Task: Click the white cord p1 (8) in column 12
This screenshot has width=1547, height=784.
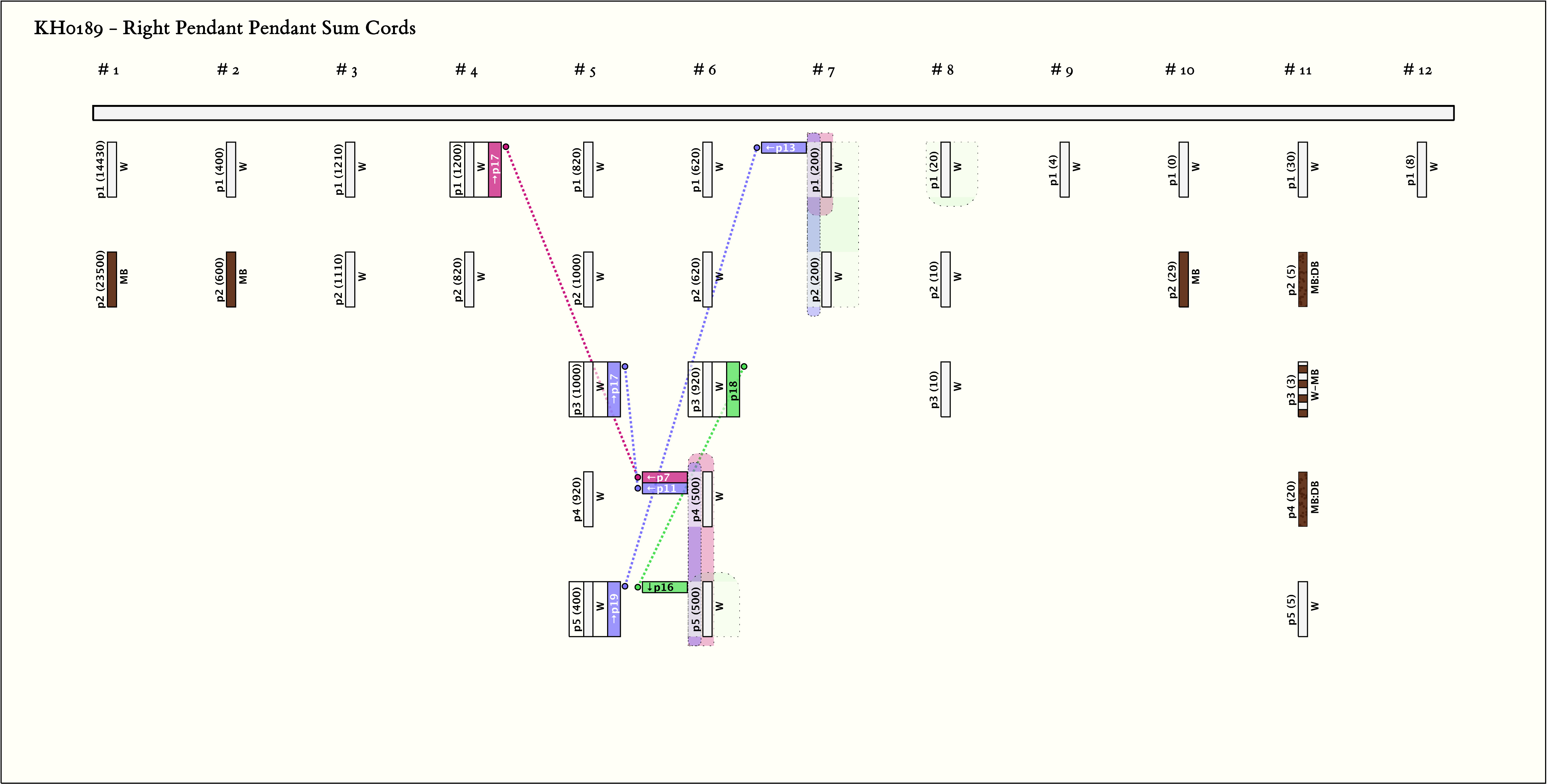Action: [x=1421, y=169]
